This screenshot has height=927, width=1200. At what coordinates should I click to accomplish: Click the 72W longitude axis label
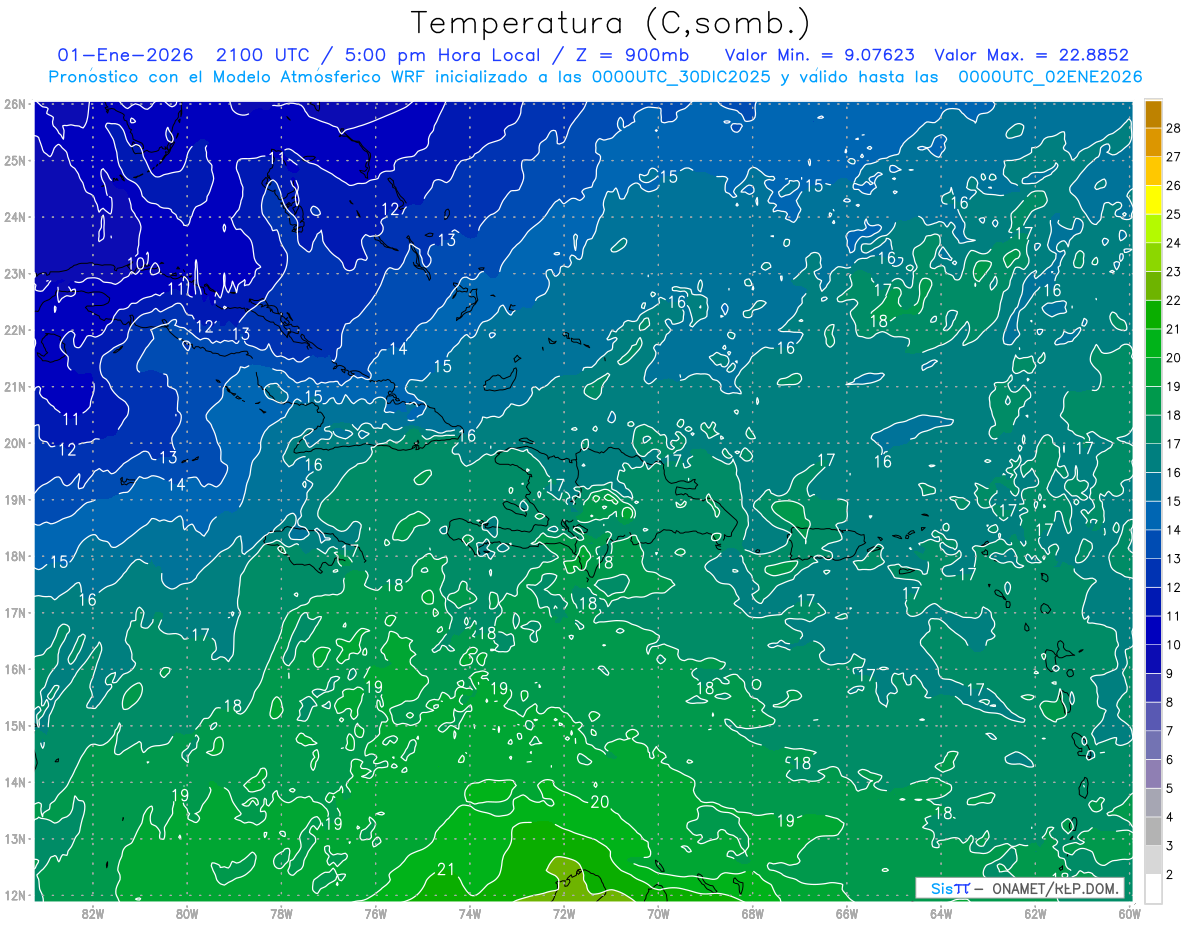pyautogui.click(x=564, y=913)
